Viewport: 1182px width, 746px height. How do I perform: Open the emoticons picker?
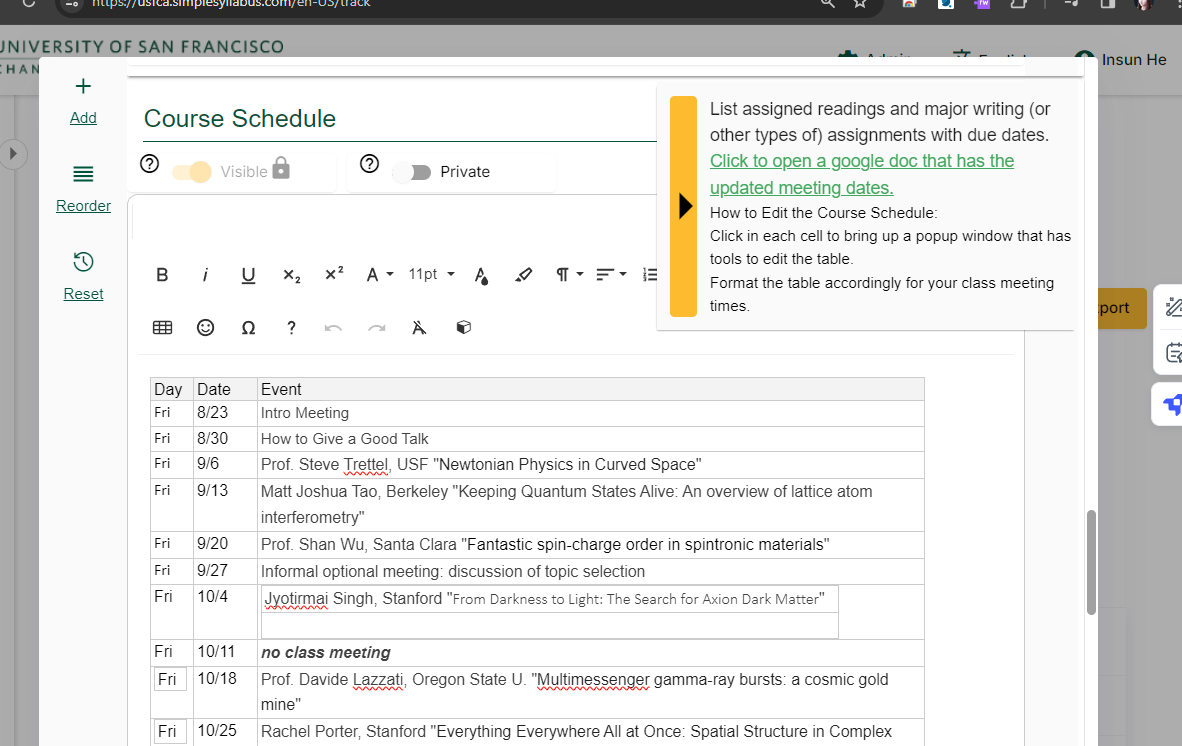coord(205,327)
